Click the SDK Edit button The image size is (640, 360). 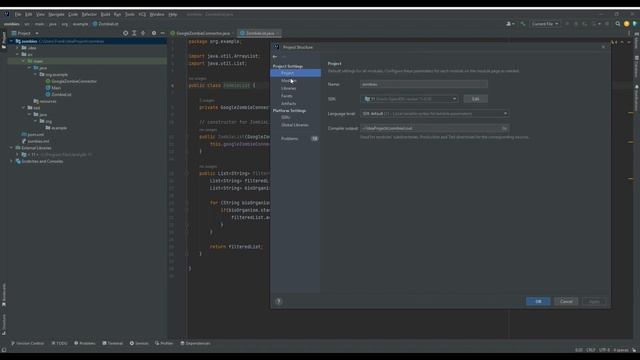[476, 99]
